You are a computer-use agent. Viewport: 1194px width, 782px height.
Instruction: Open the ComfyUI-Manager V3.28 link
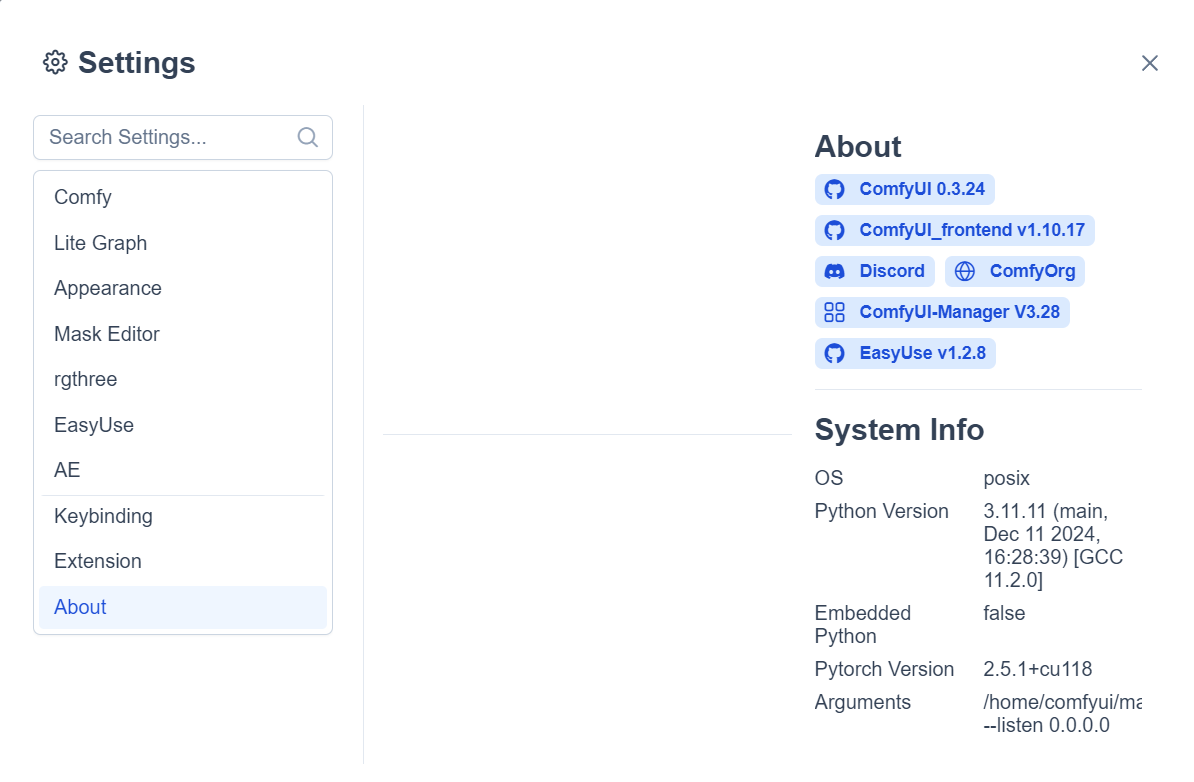tap(958, 312)
